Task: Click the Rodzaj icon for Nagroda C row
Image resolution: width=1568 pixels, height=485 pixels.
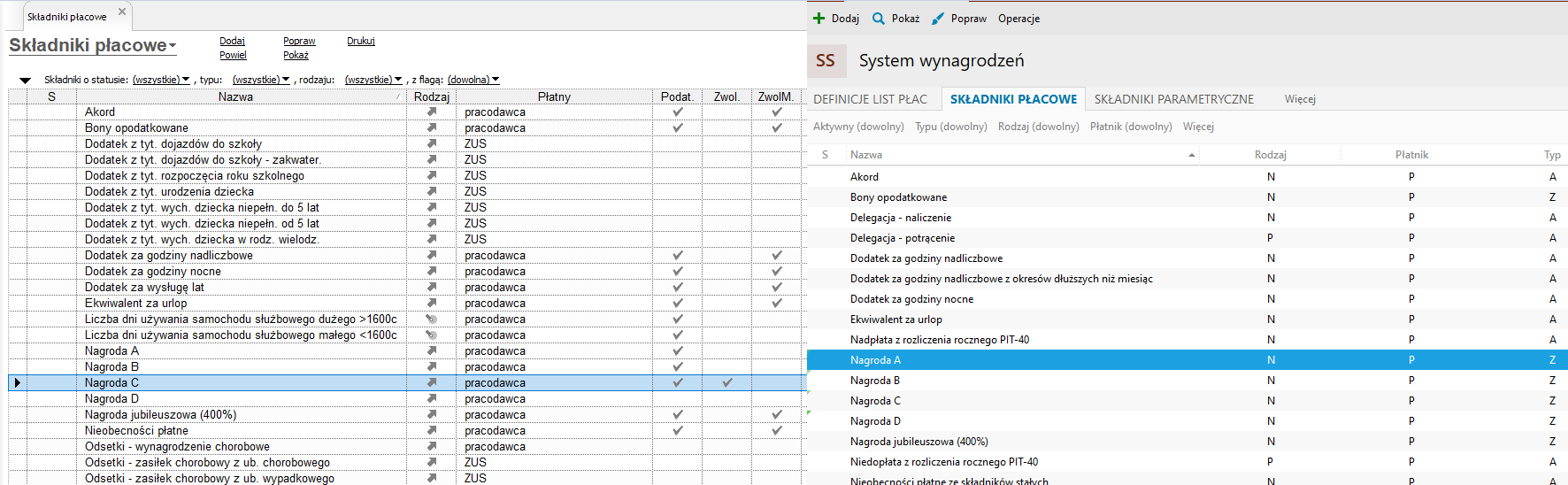Action: [x=432, y=383]
